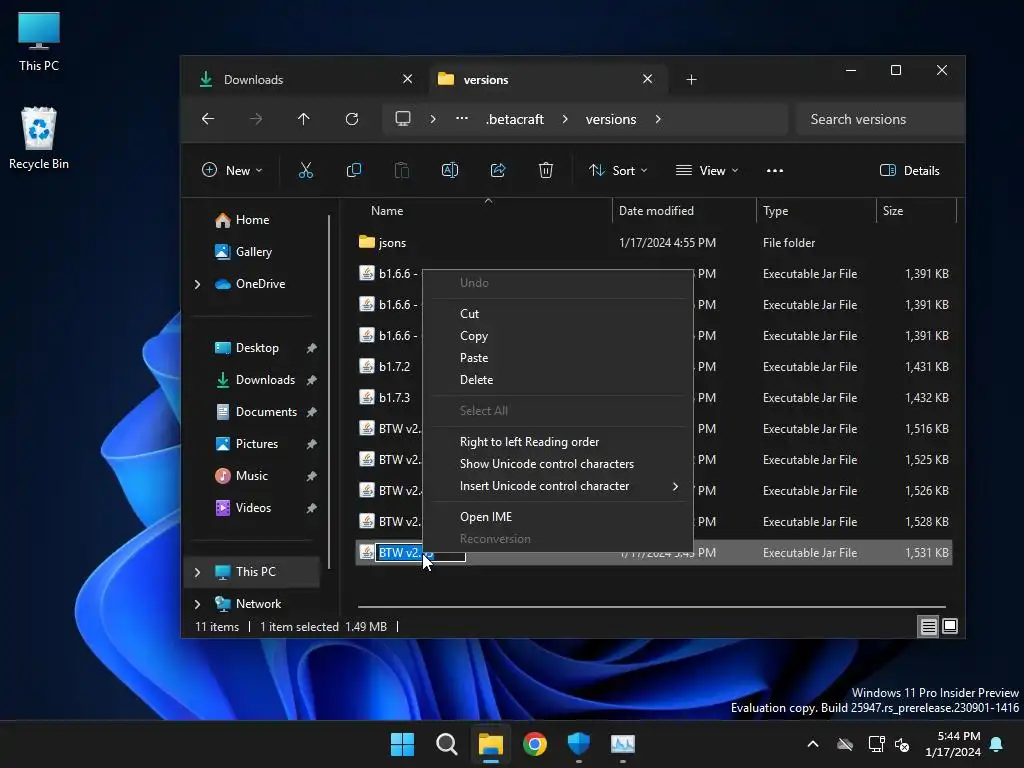Go up one folder level
Viewport: 1024px width, 768px height.
point(304,119)
